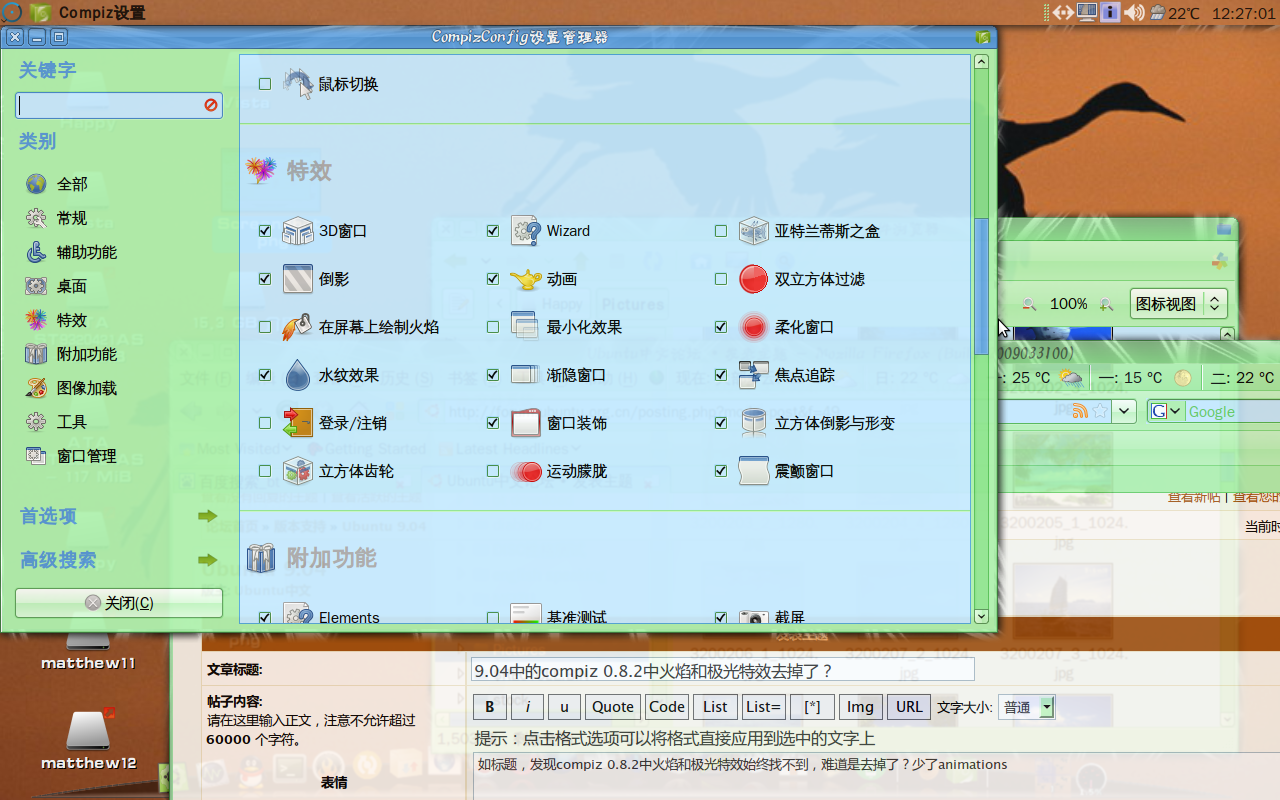
Task: Open the Elements plugin icon
Action: [298, 613]
